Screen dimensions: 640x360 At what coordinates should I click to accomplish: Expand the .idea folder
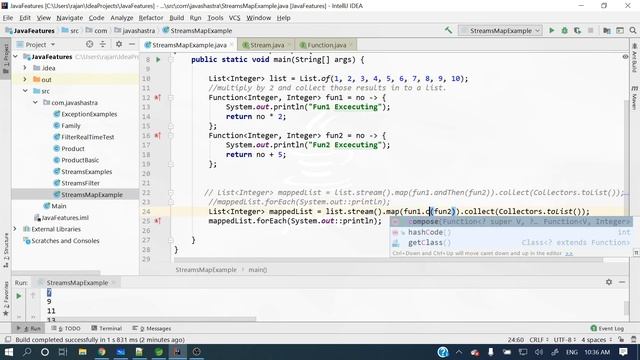(x=25, y=68)
